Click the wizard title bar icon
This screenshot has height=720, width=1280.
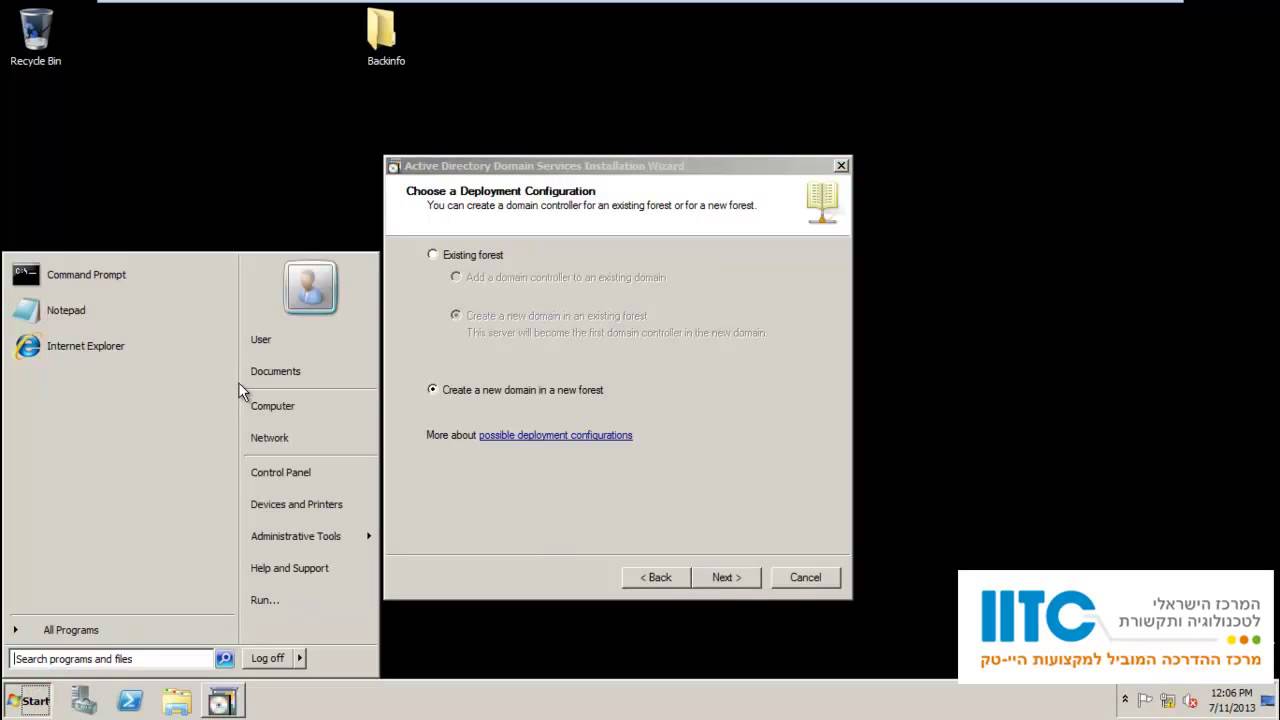click(x=394, y=166)
